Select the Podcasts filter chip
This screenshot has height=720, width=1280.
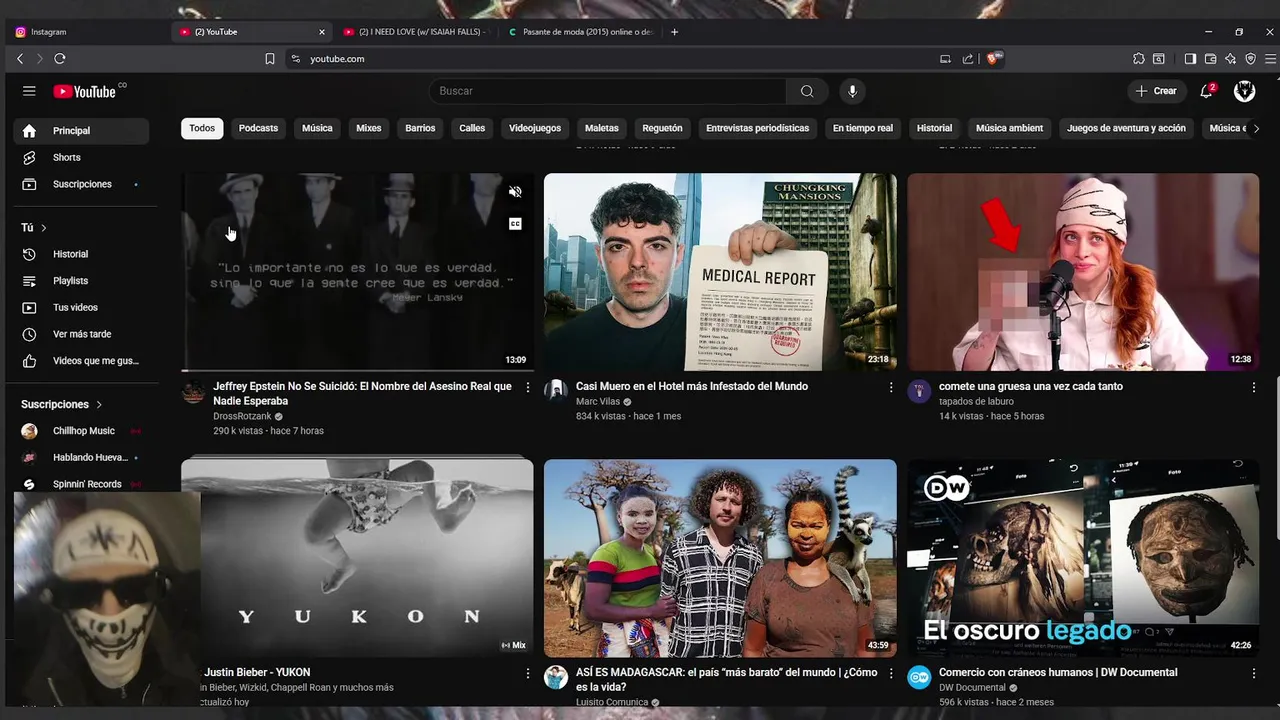[258, 128]
